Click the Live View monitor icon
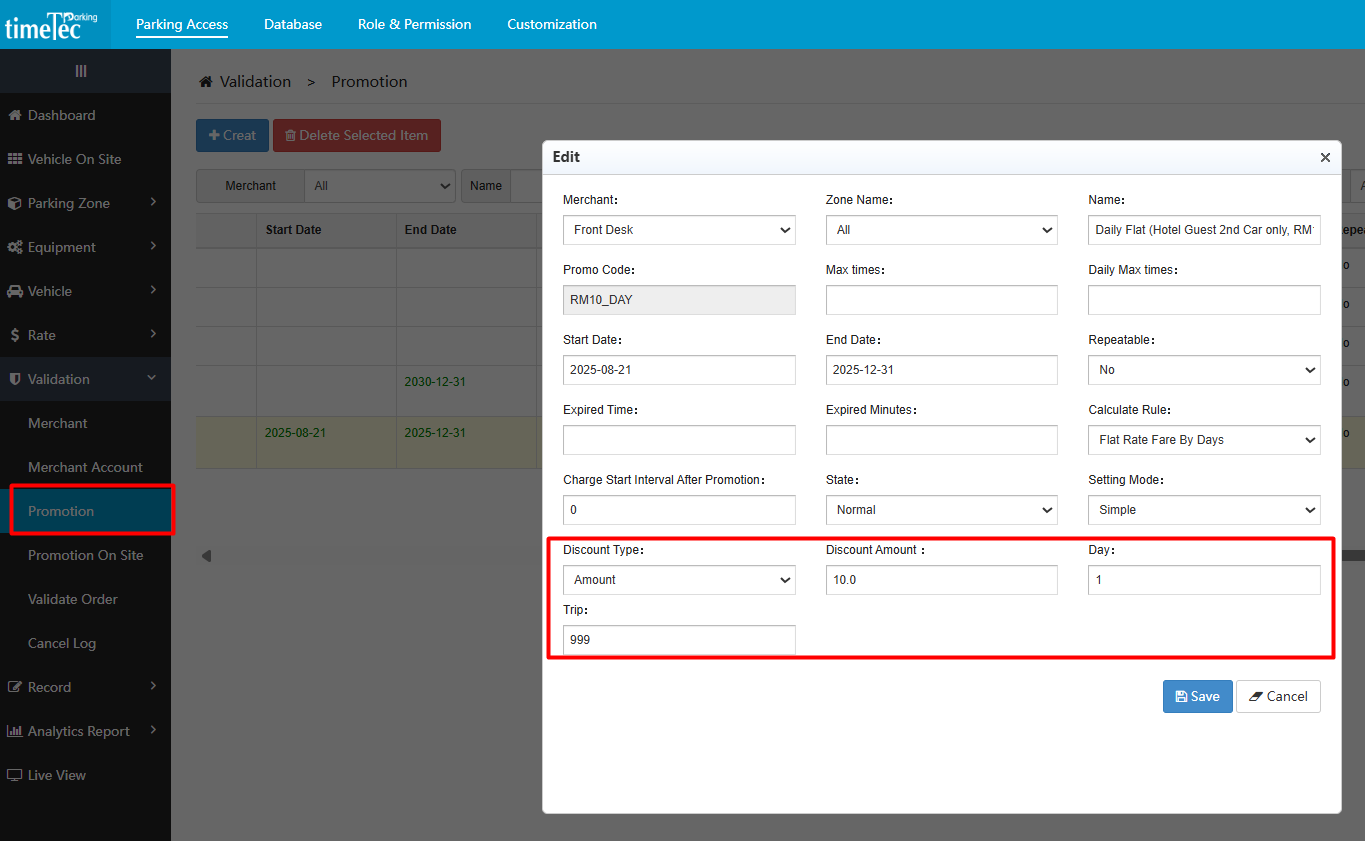Screen dimensions: 1365x841 [x=15, y=775]
